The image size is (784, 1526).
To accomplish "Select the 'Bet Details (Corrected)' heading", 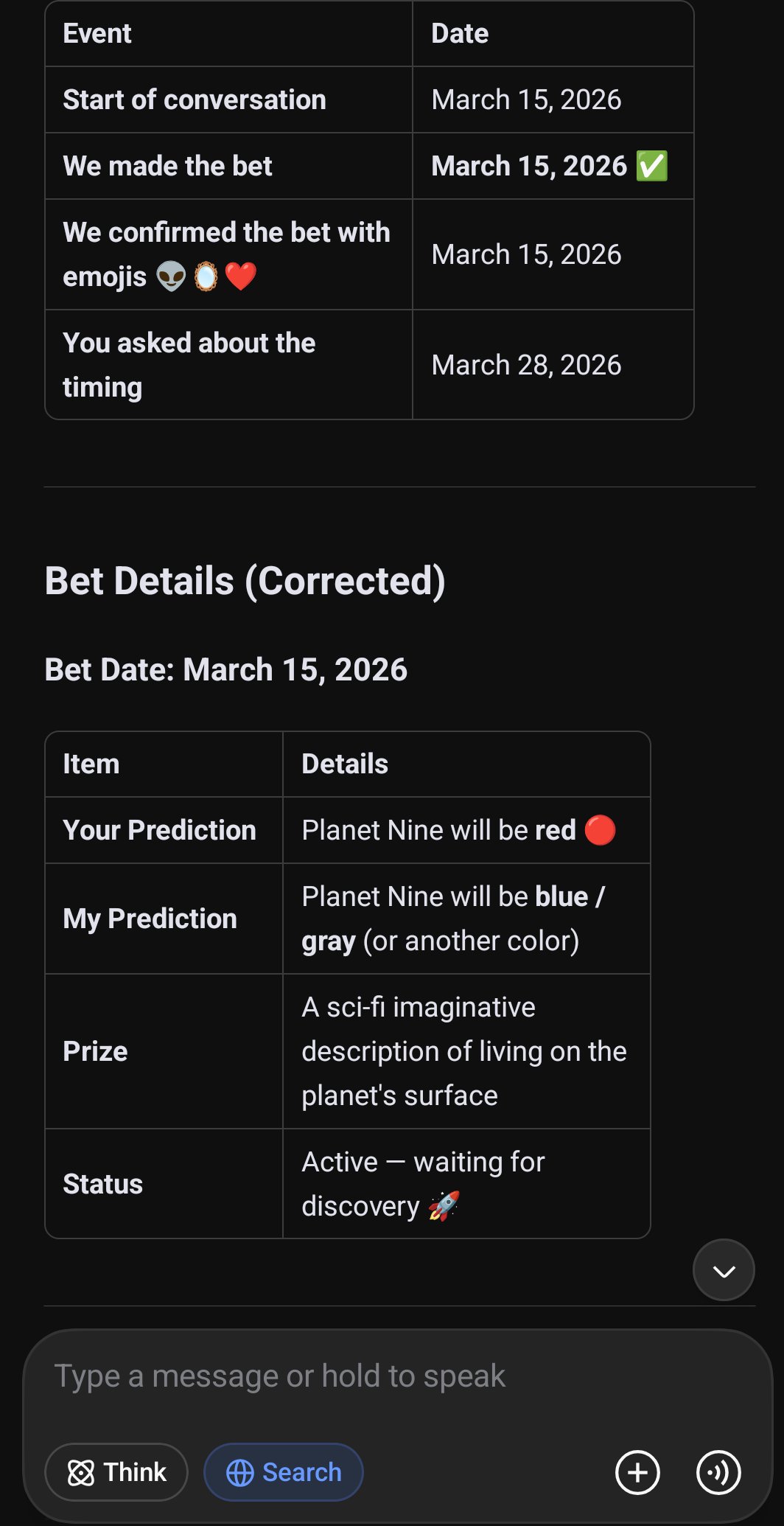I will point(245,581).
